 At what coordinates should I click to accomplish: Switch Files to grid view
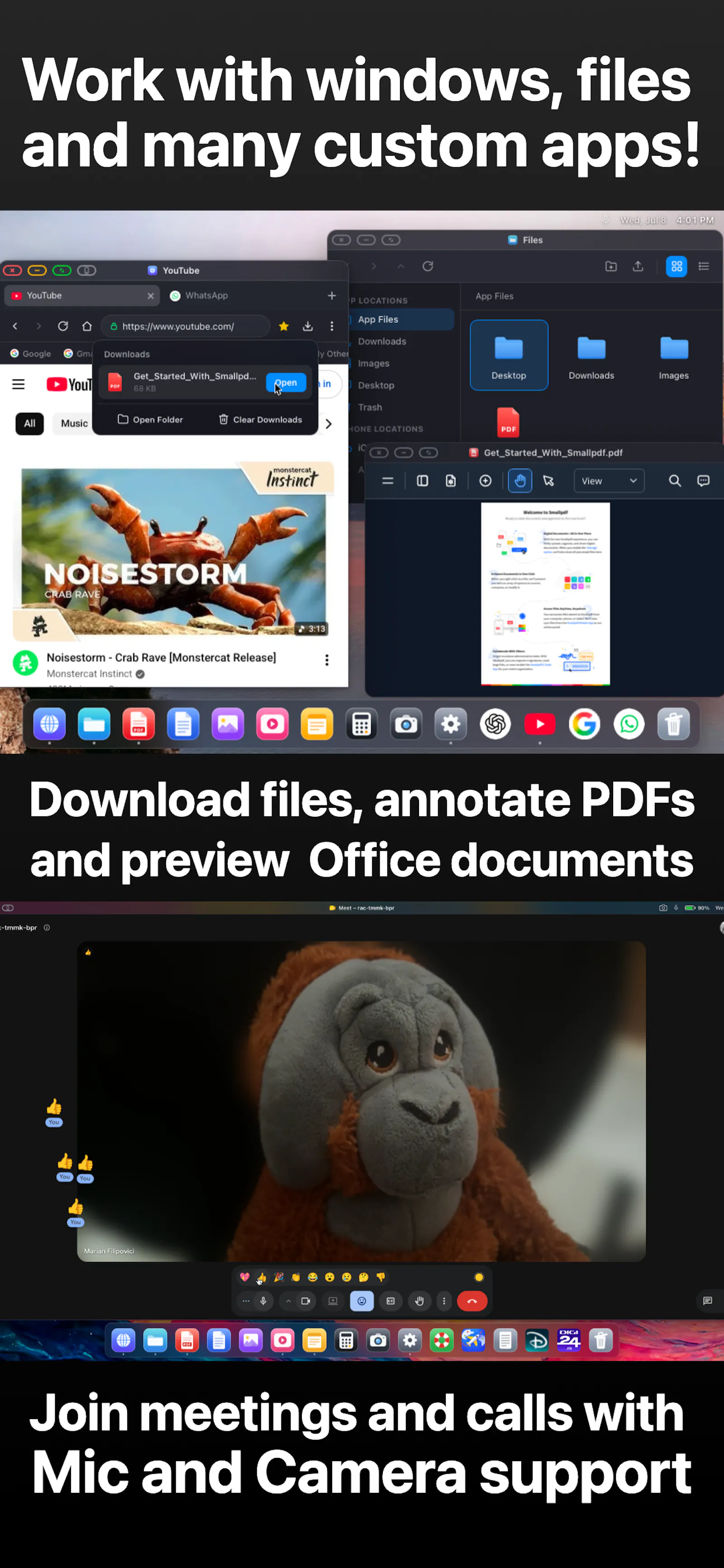pyautogui.click(x=676, y=266)
